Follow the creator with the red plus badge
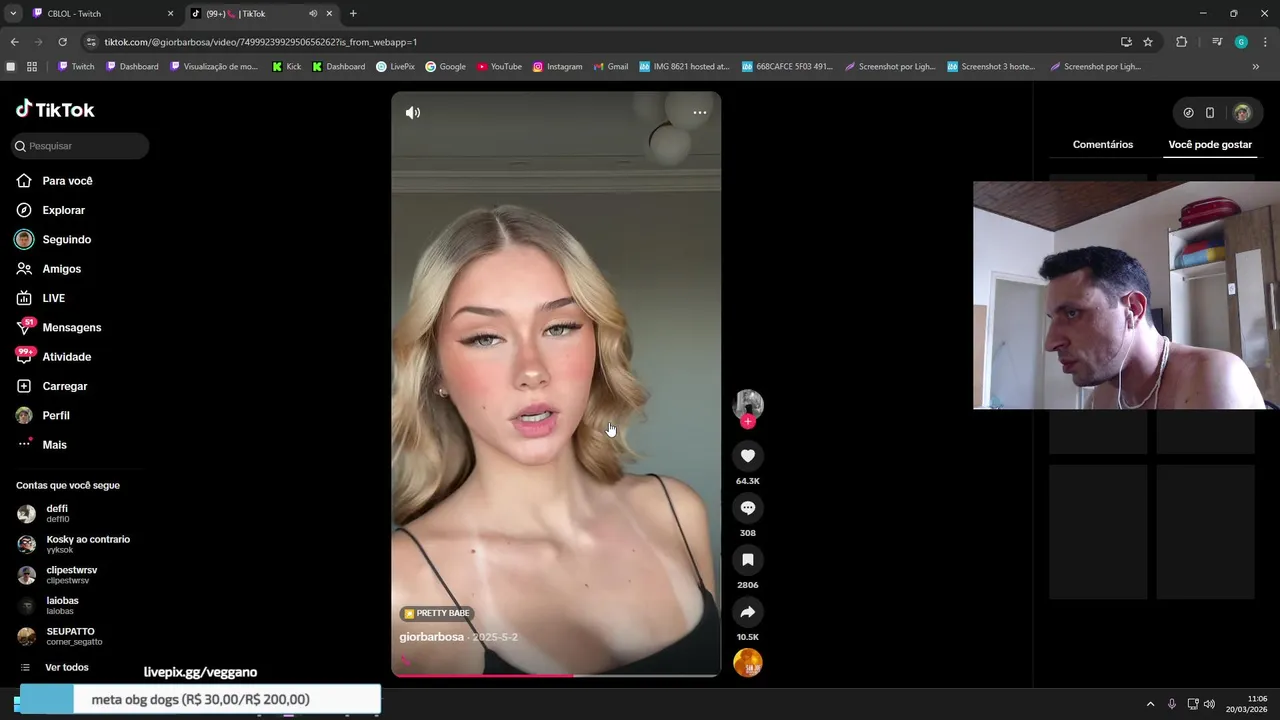 [748, 421]
